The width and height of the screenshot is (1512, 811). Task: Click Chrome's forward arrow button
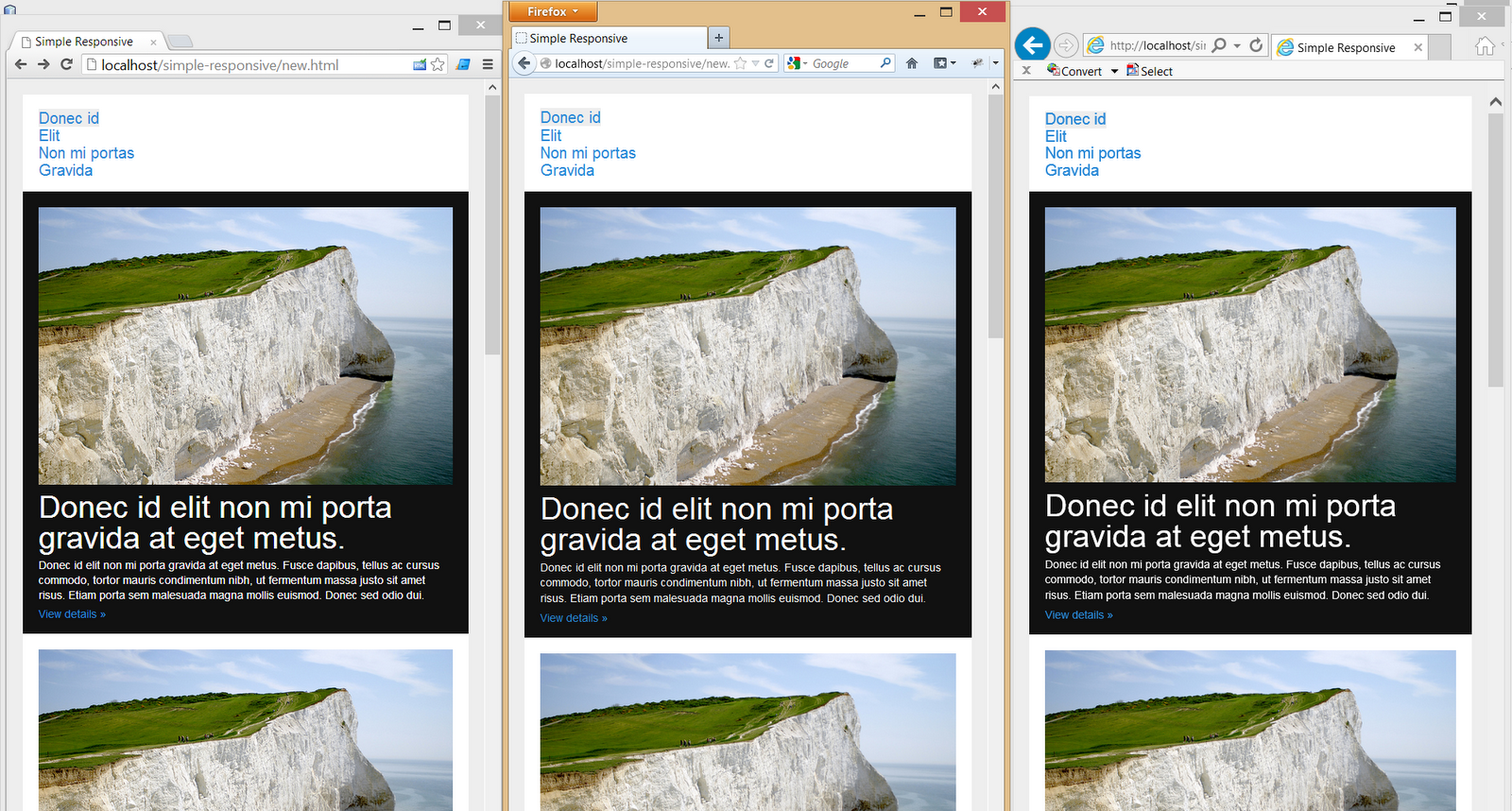click(x=43, y=64)
